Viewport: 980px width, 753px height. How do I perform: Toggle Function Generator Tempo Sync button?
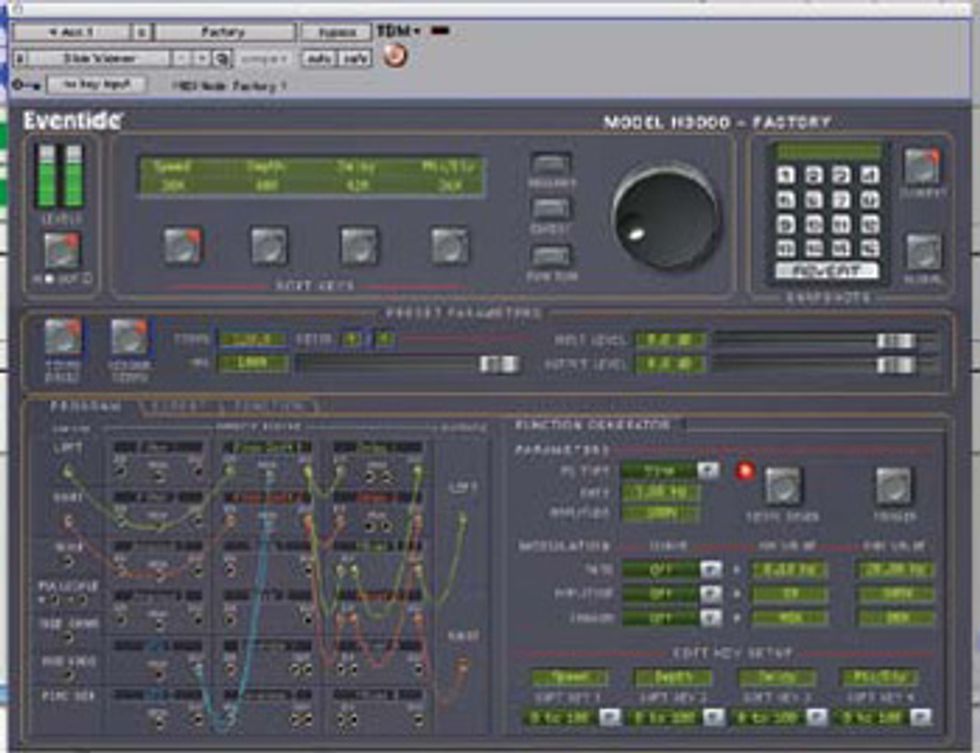click(782, 486)
